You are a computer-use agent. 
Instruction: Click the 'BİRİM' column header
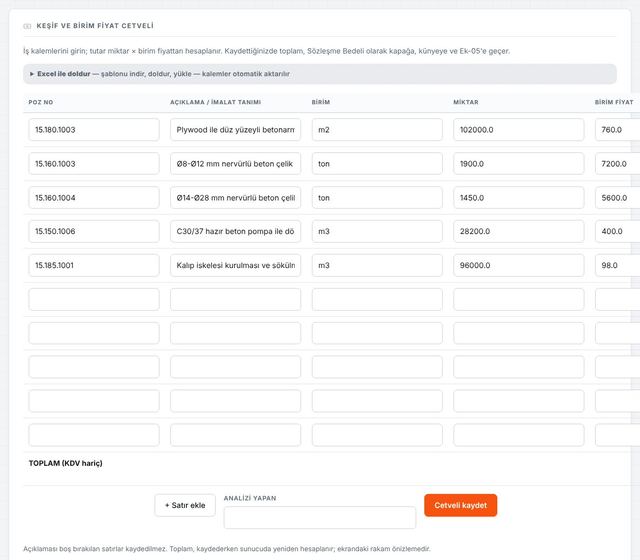(x=321, y=102)
